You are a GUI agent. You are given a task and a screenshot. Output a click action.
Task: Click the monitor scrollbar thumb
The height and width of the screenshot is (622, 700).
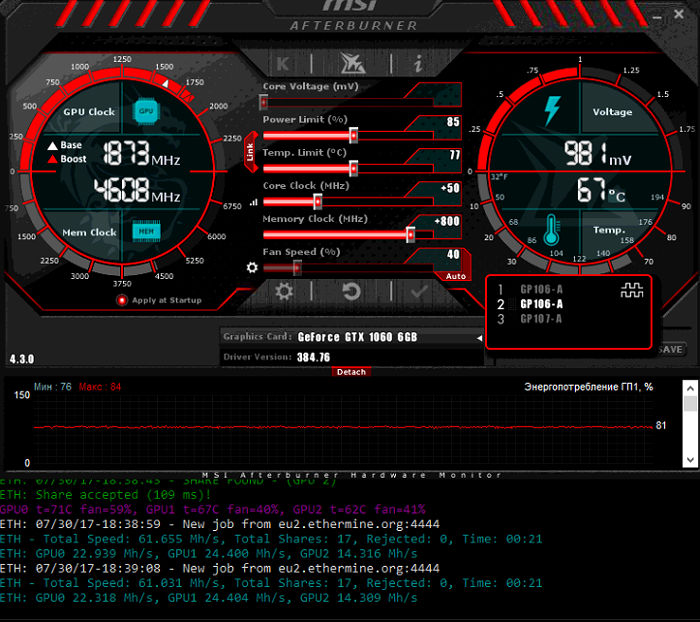[x=690, y=404]
